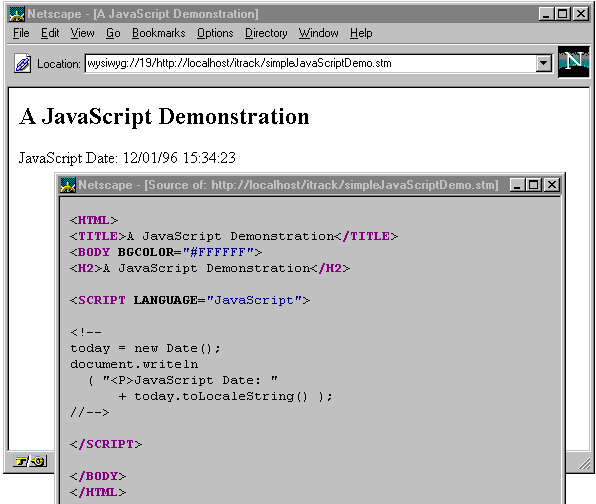Click the 'A JavaScript Demonstration' page heading
Viewport: 596px width, 504px height.
click(164, 117)
